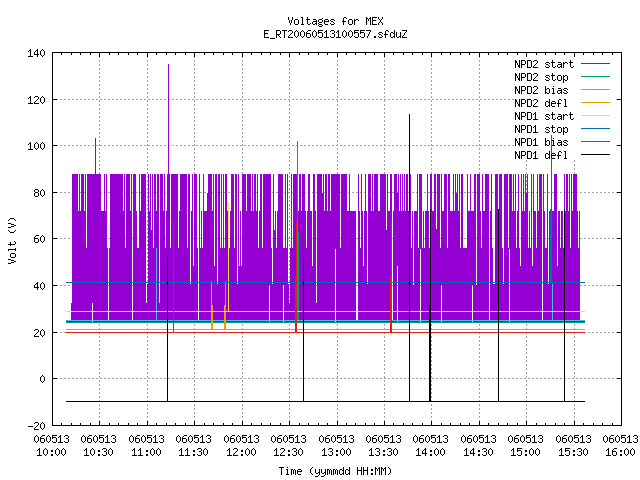Click the x-axis tick label 15:30
This screenshot has width=640, height=480.
pos(573,453)
